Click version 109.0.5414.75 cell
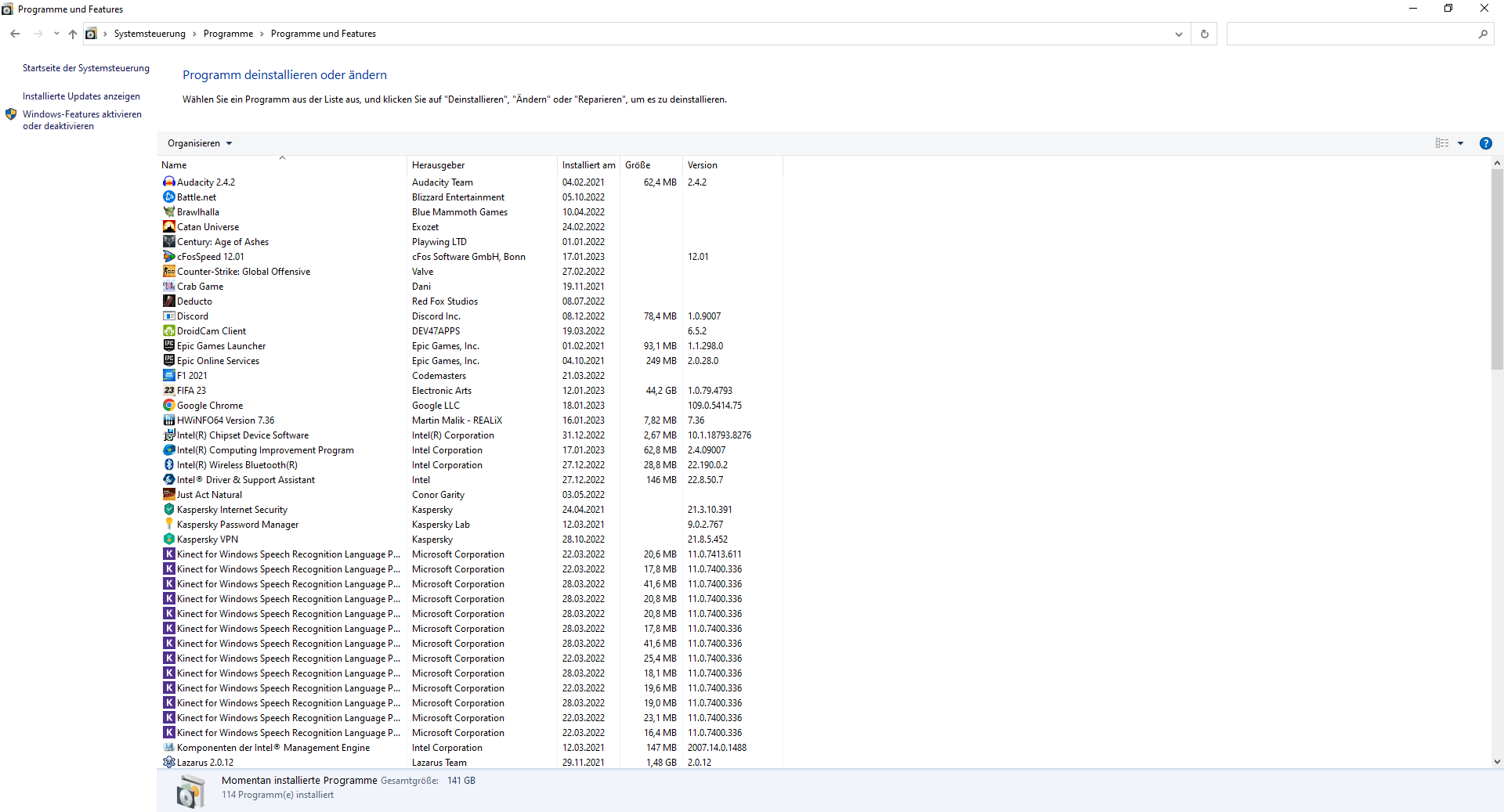This screenshot has width=1504, height=812. pos(714,406)
